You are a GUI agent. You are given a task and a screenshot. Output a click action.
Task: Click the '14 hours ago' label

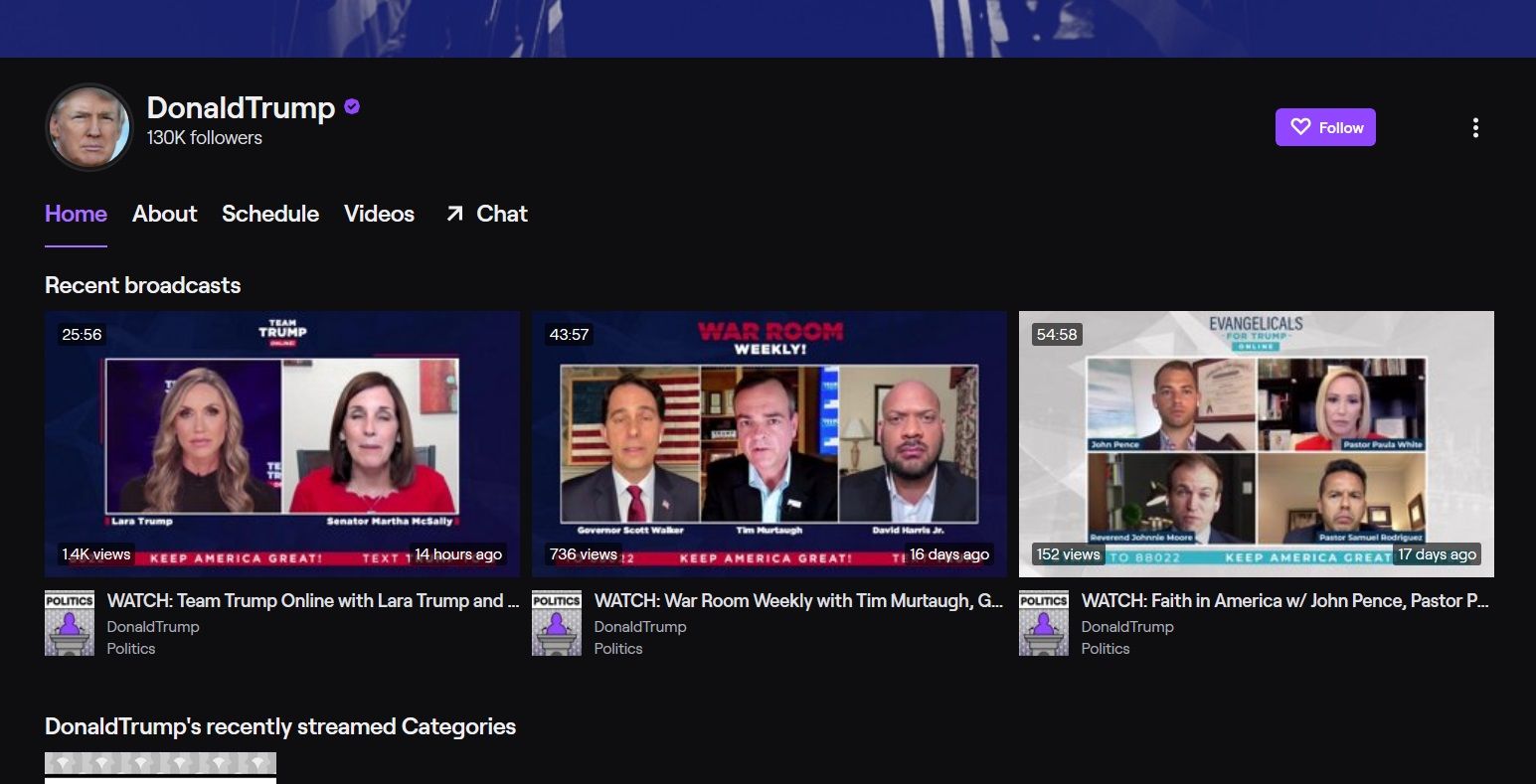point(458,554)
